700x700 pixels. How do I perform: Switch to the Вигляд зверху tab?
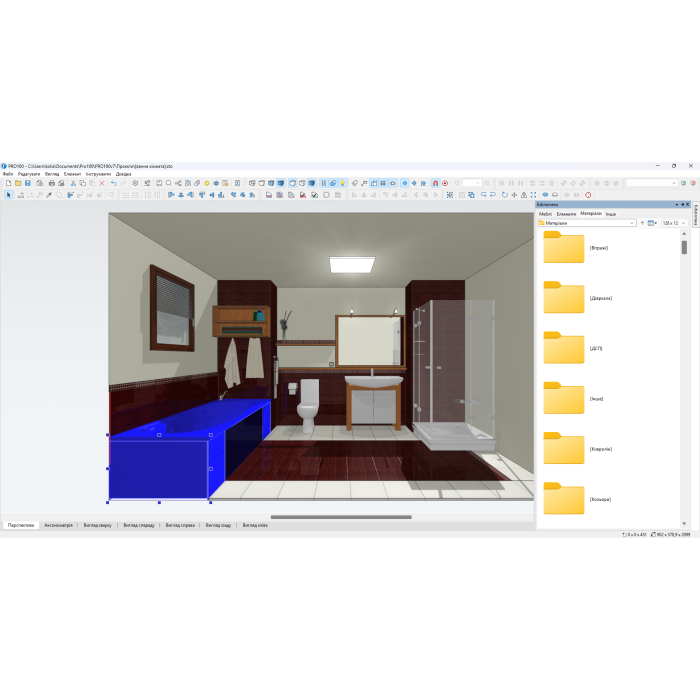pyautogui.click(x=97, y=524)
